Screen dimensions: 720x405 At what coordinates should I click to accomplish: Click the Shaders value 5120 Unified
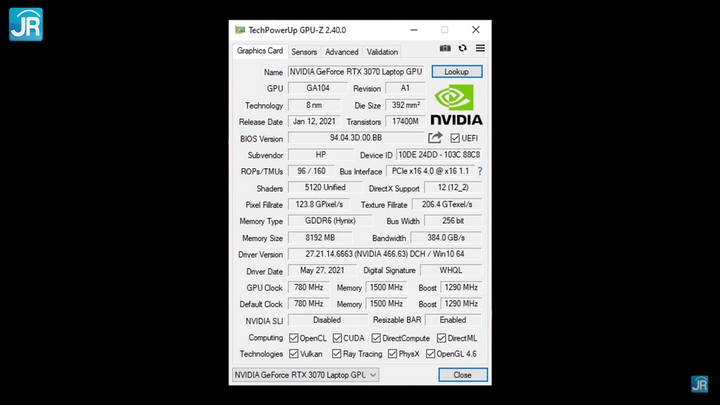[x=325, y=188]
